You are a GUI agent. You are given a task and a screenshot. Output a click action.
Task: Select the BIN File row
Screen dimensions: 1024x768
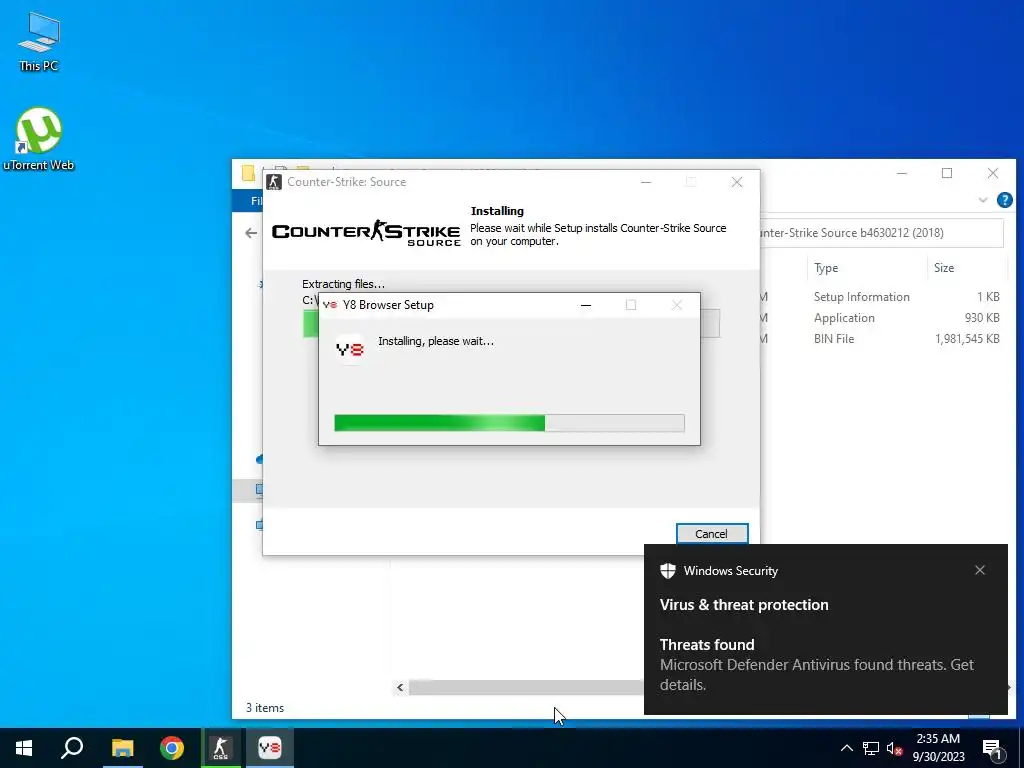coord(880,338)
